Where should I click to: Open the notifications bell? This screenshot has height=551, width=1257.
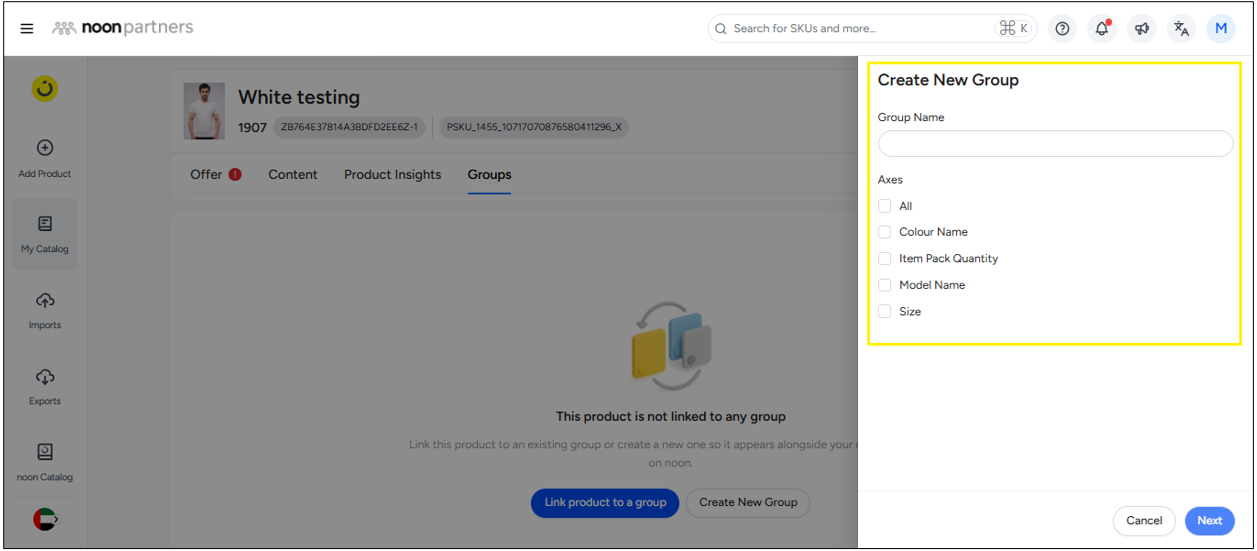(1101, 29)
